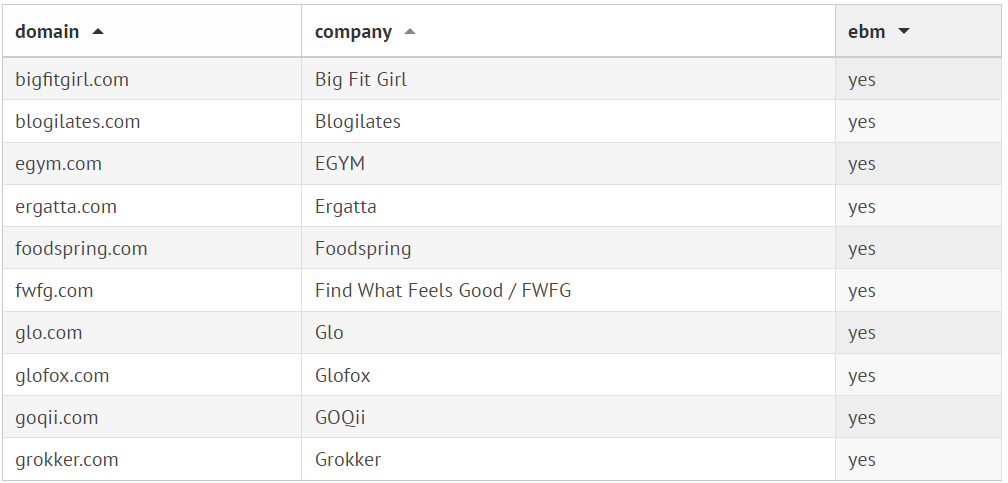Click the foodspring.com domain entry

click(81, 249)
